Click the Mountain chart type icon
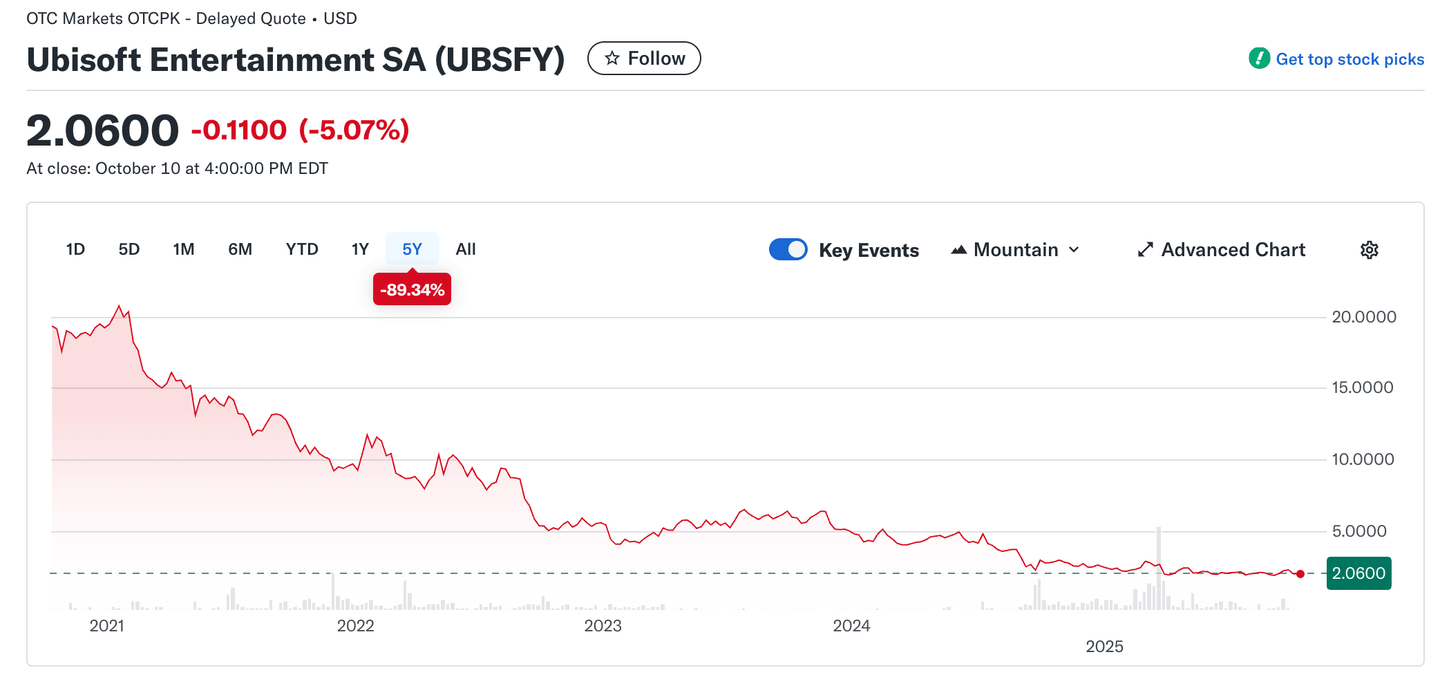1440x674 pixels. point(959,250)
